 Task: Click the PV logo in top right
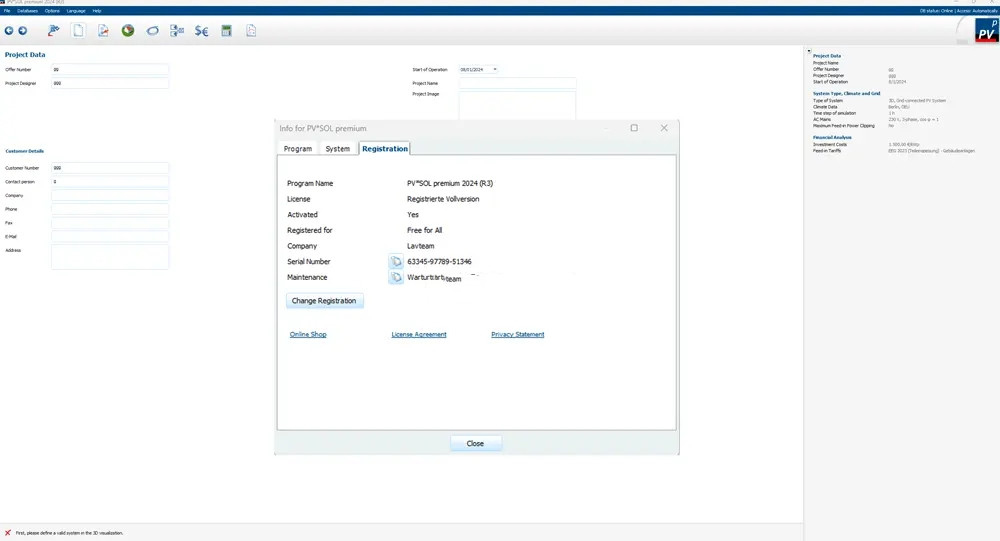point(987,30)
